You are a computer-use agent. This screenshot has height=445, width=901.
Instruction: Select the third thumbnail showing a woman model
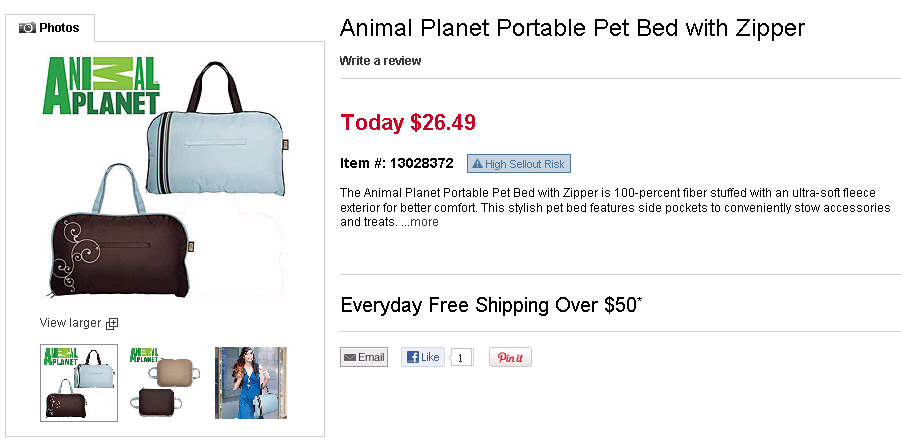(x=250, y=382)
